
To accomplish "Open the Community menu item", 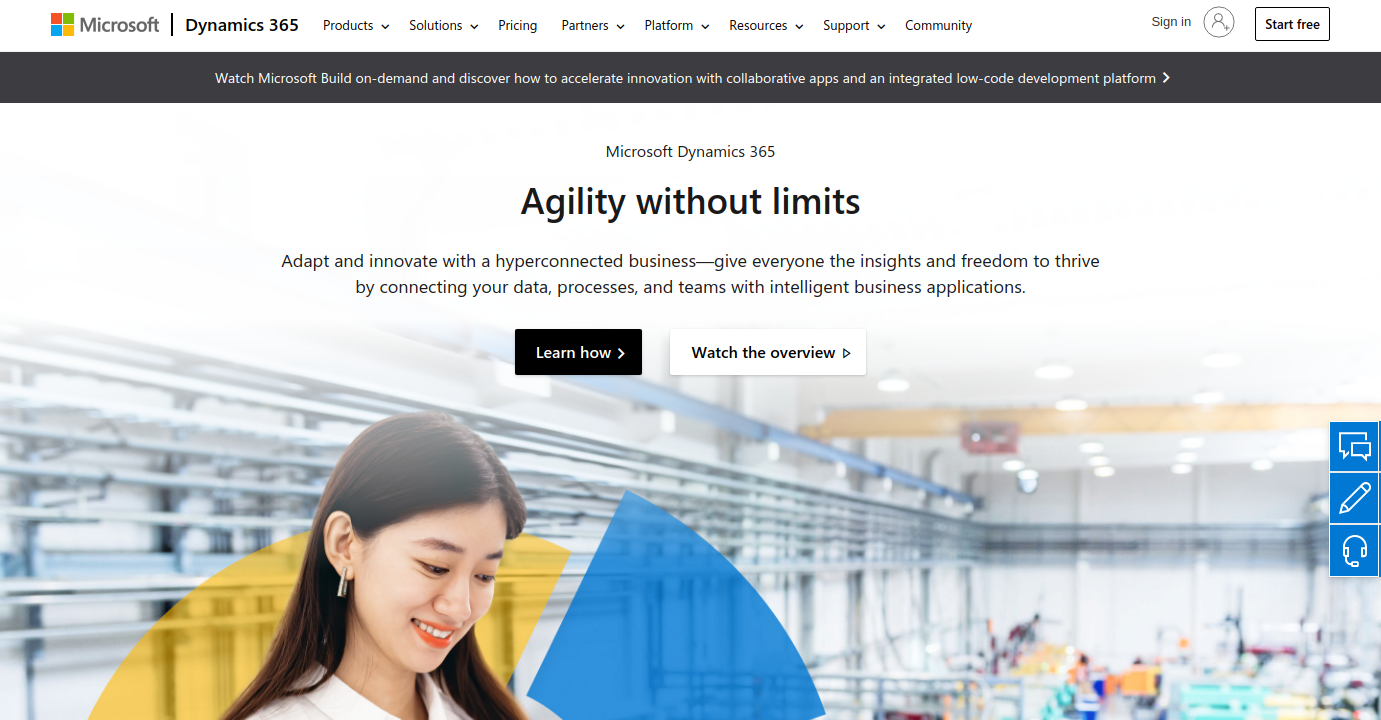I will [938, 26].
